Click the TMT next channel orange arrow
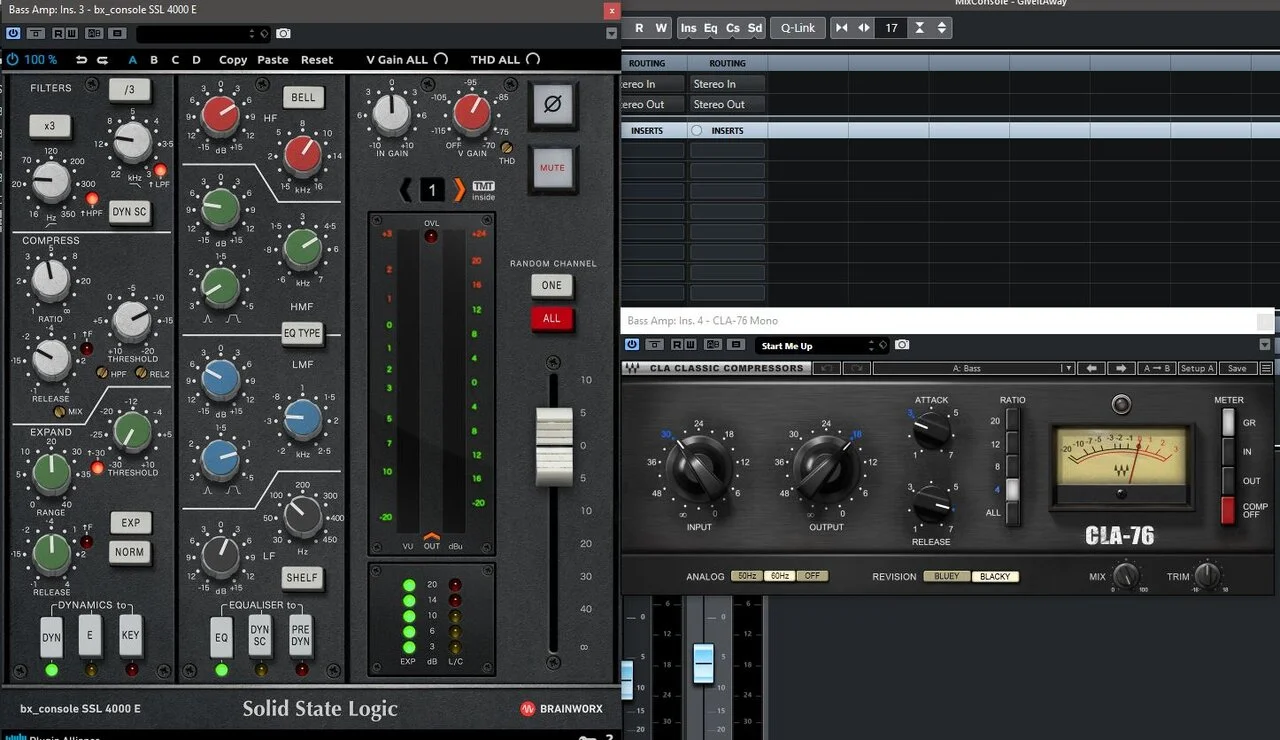 pos(459,189)
